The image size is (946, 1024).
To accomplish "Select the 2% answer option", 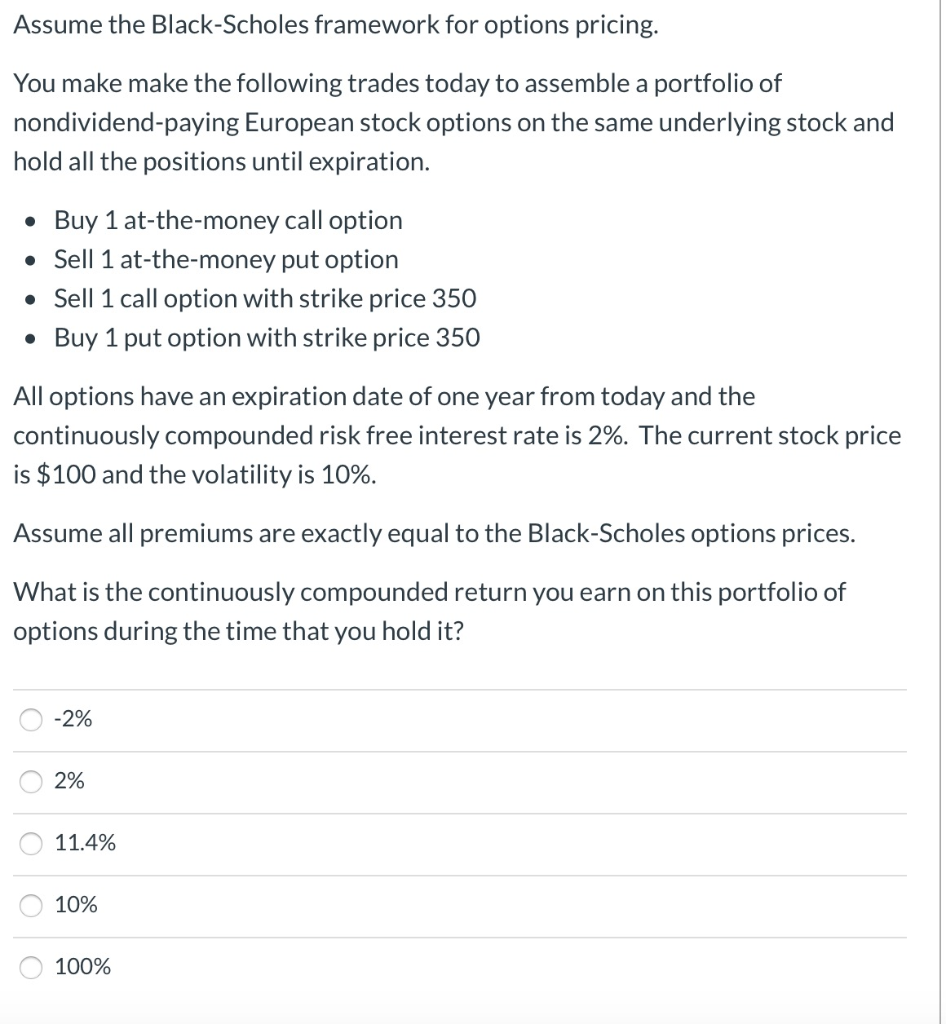I will [30, 781].
